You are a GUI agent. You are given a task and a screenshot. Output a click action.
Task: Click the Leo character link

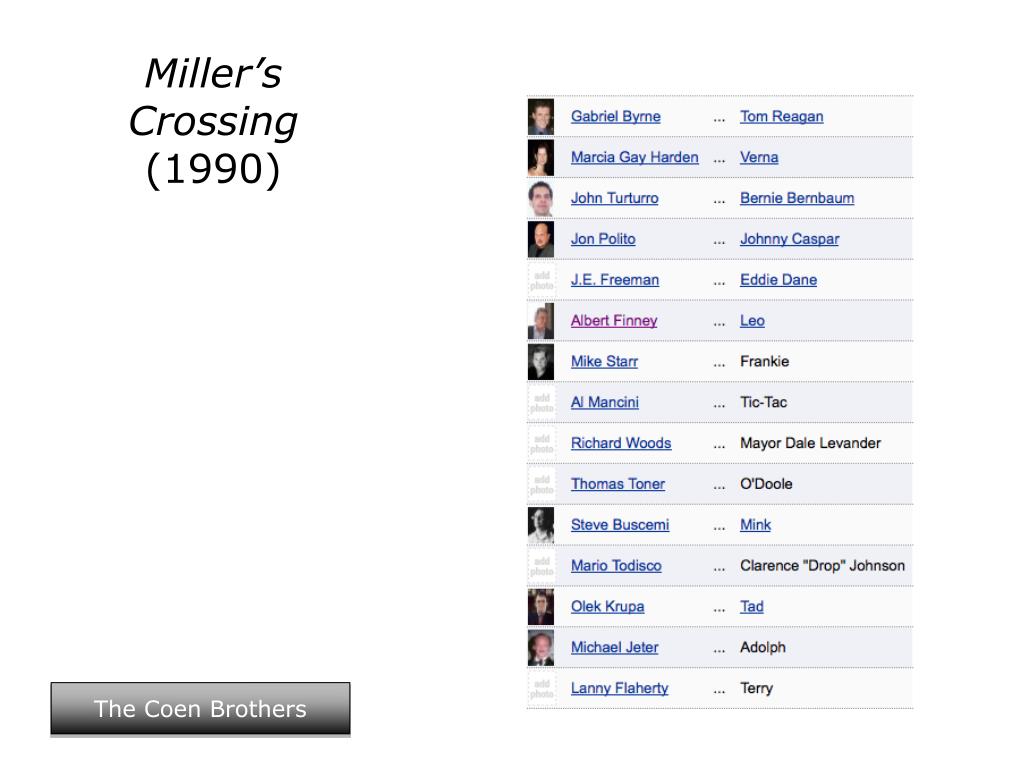click(752, 321)
